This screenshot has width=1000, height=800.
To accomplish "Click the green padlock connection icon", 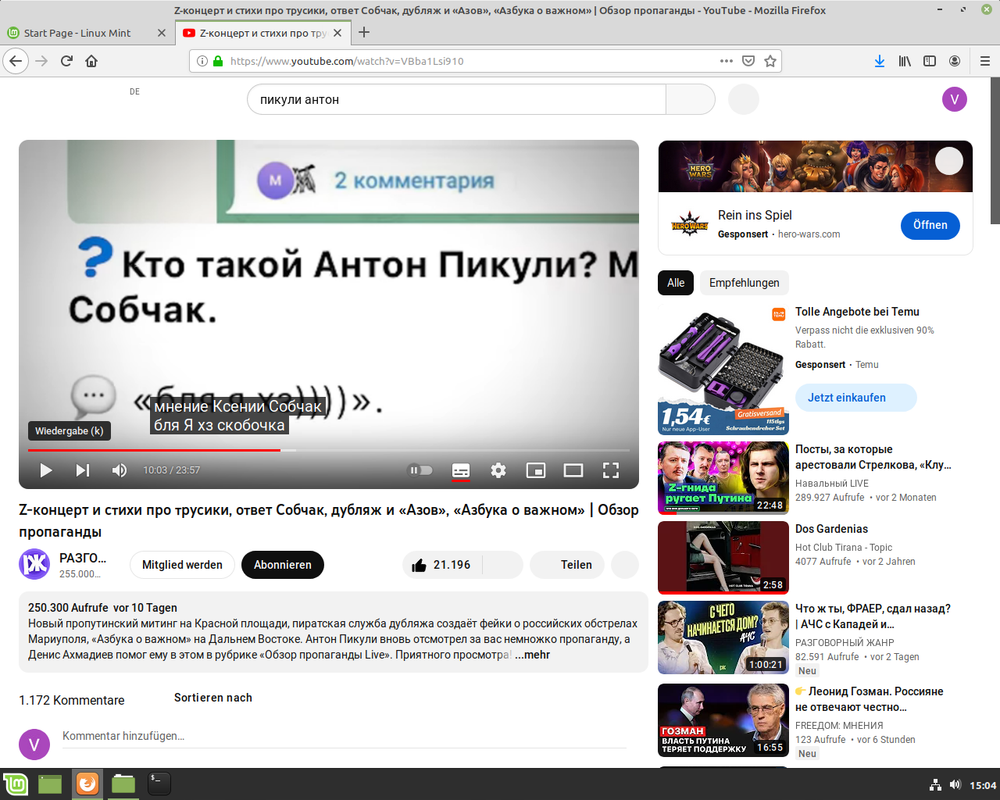I will (218, 61).
